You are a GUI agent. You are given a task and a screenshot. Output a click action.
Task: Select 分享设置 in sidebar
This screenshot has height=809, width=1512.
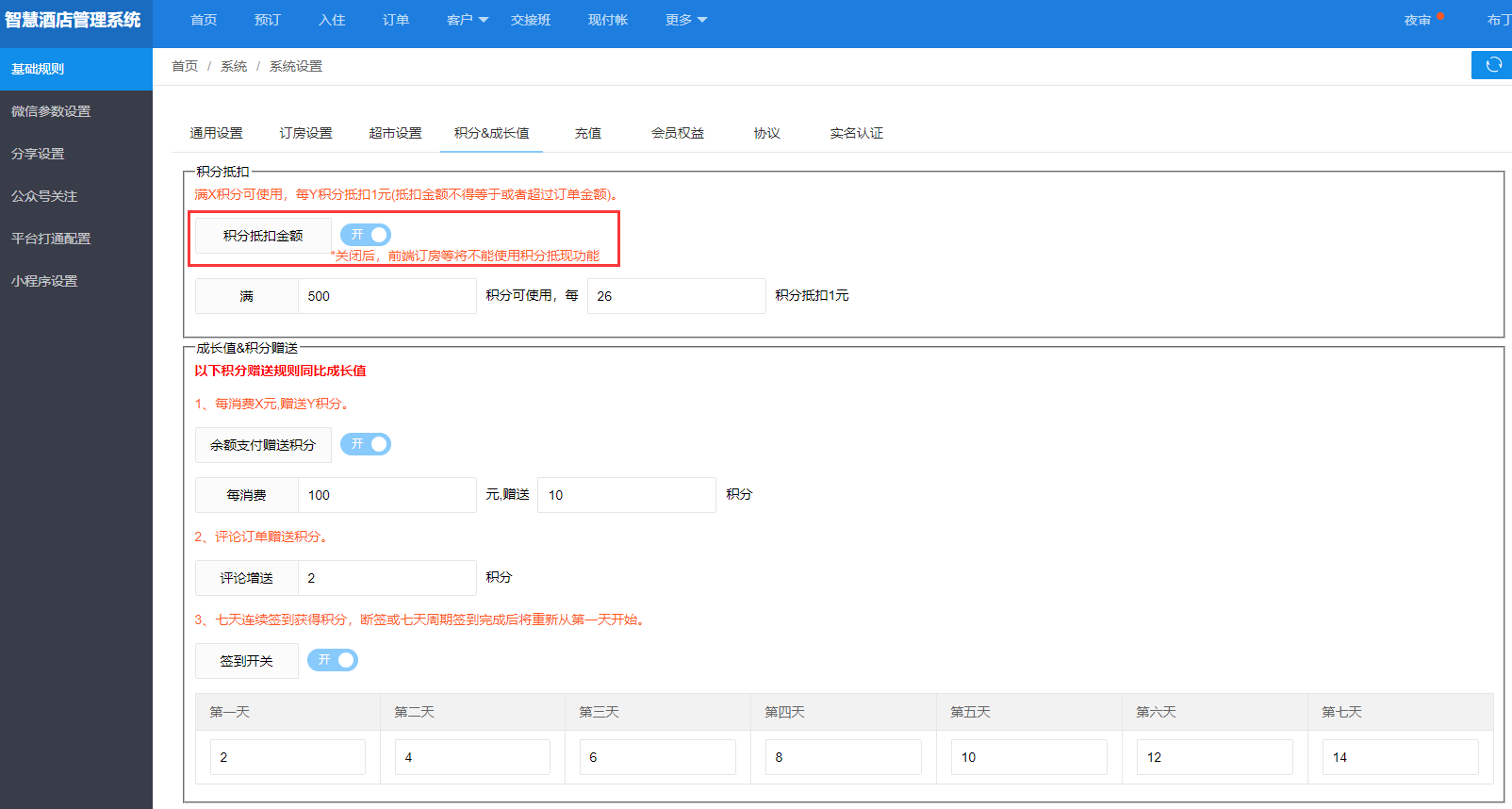coord(76,154)
